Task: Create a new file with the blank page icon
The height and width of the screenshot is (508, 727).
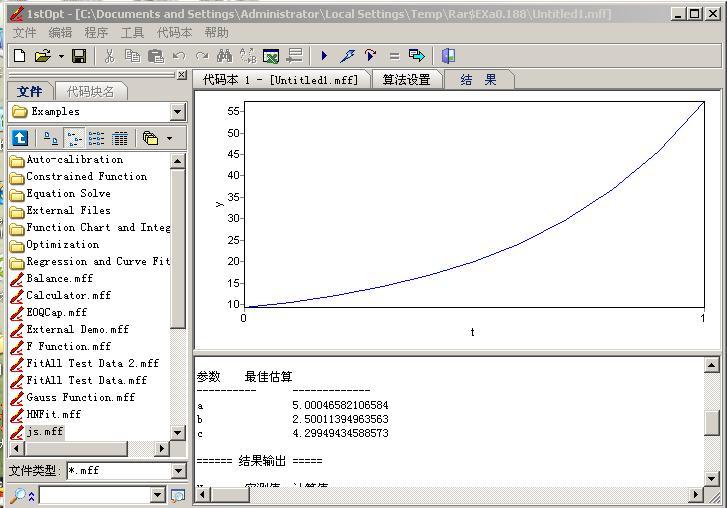Action: [19, 56]
